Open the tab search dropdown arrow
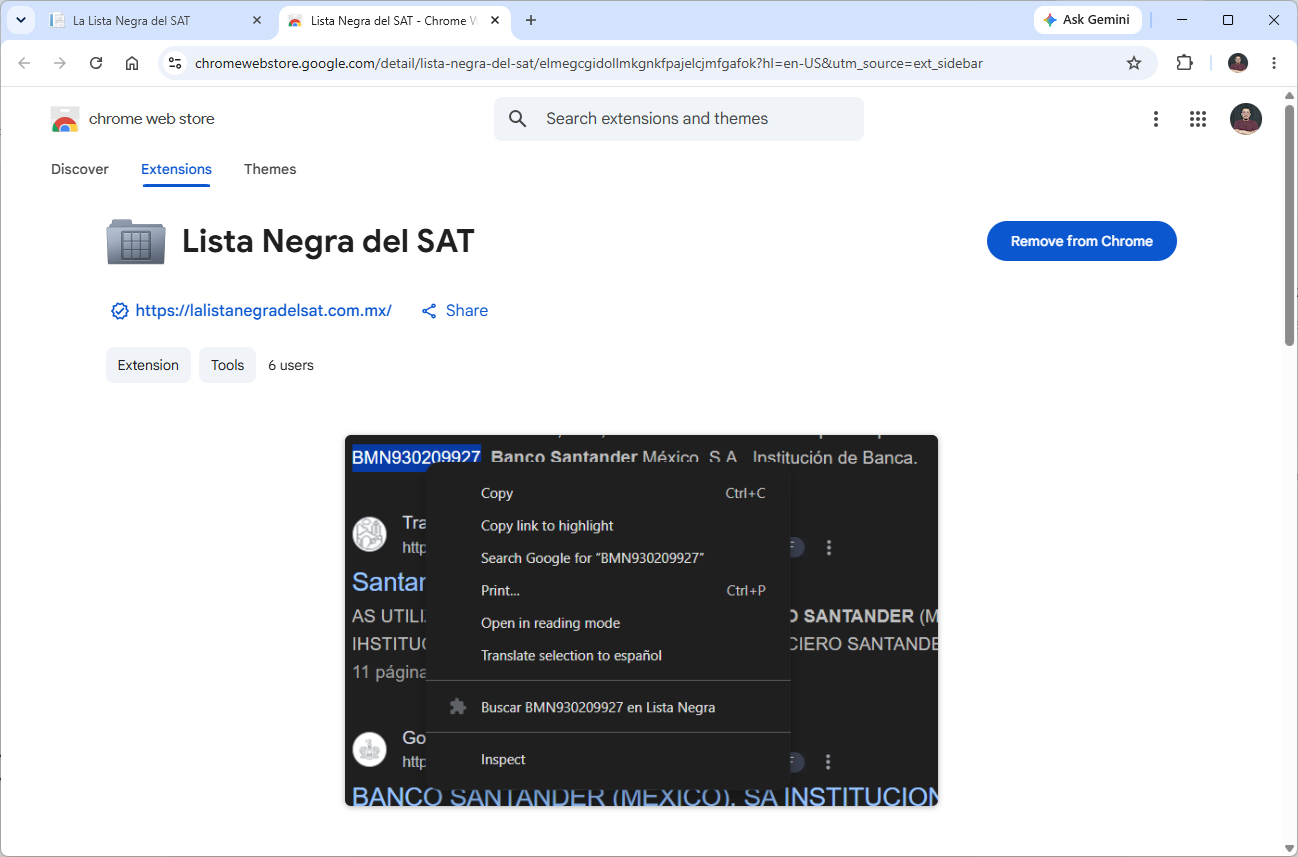Viewport: 1298px width, 857px height. [x=21, y=20]
